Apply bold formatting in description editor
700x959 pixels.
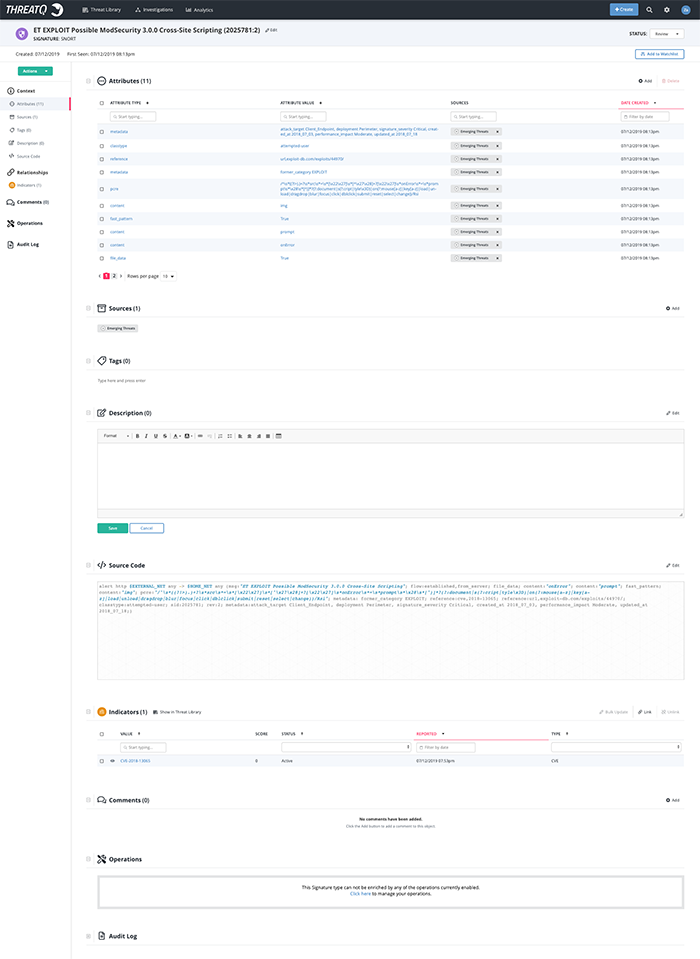click(138, 436)
